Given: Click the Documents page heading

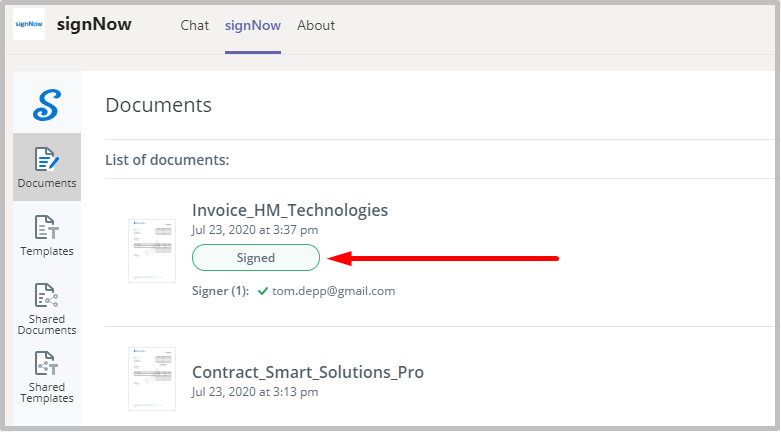Looking at the screenshot, I should [159, 105].
